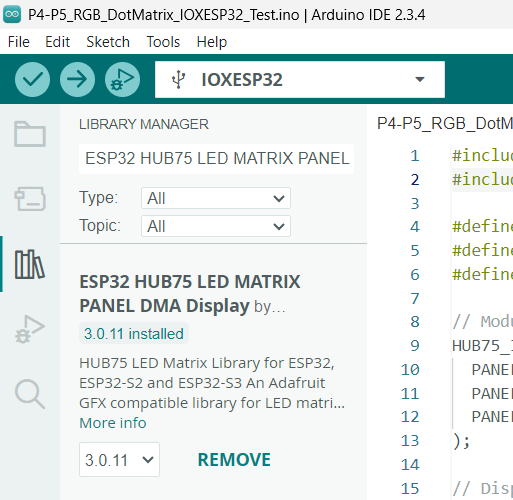Click line number 15 in the editor
513x500 pixels.
(410, 488)
